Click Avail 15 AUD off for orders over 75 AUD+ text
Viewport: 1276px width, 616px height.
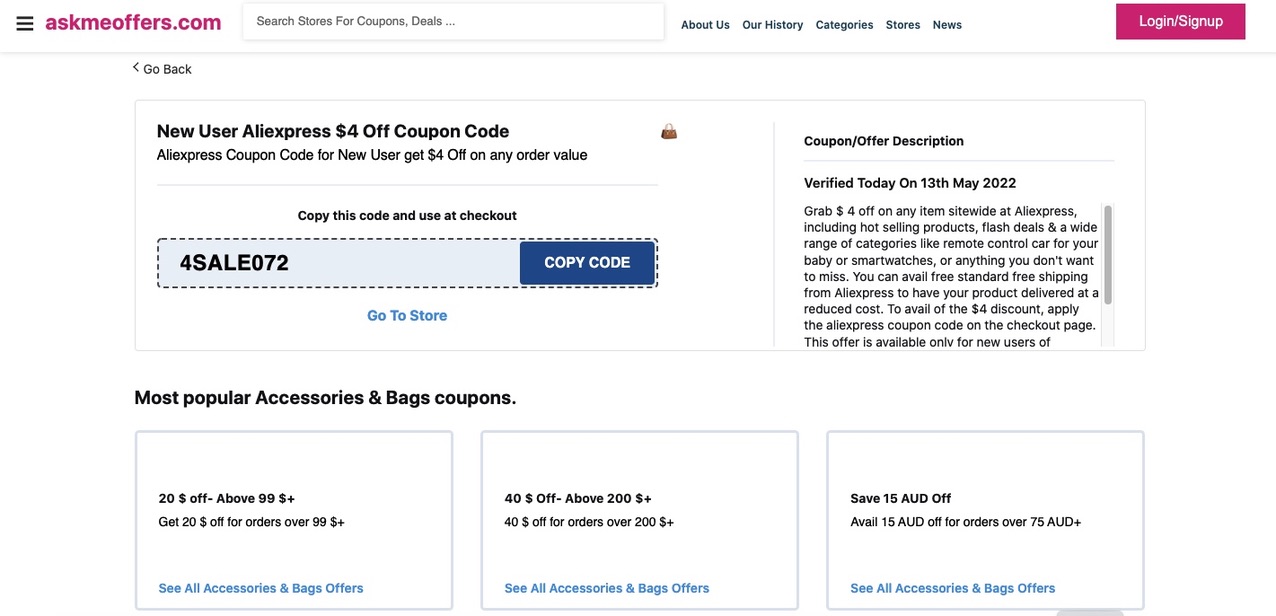[x=966, y=522]
